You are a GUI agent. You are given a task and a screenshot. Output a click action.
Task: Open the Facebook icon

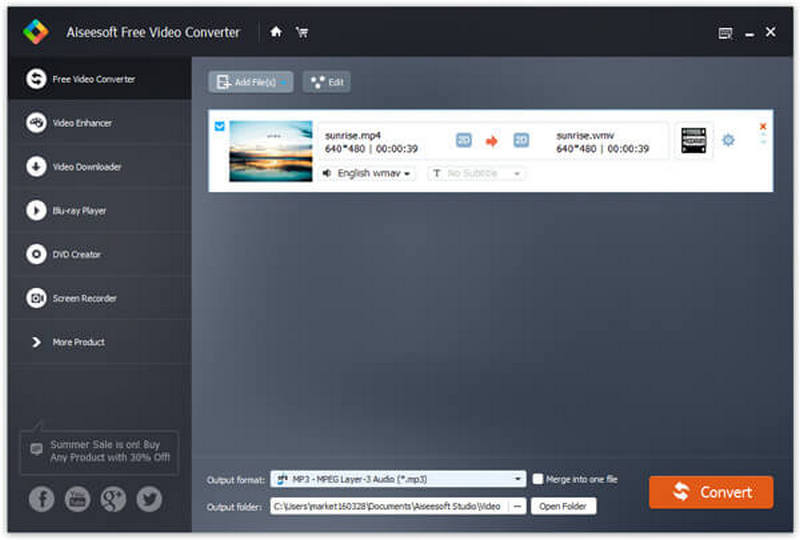41,499
